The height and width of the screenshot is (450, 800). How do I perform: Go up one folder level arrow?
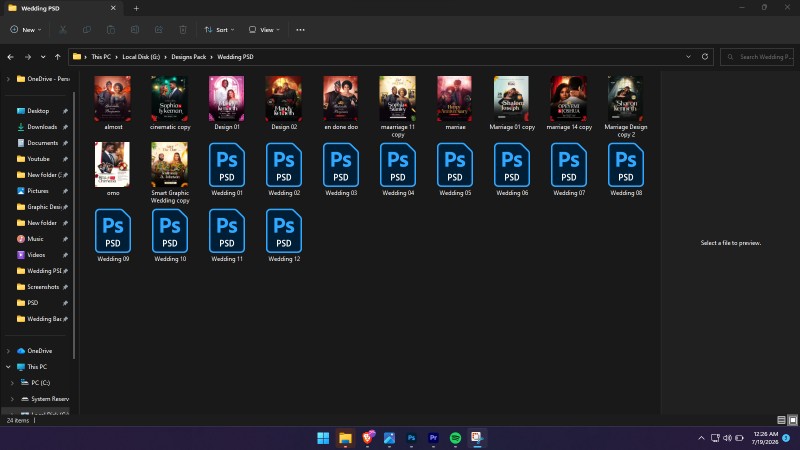pyautogui.click(x=58, y=57)
